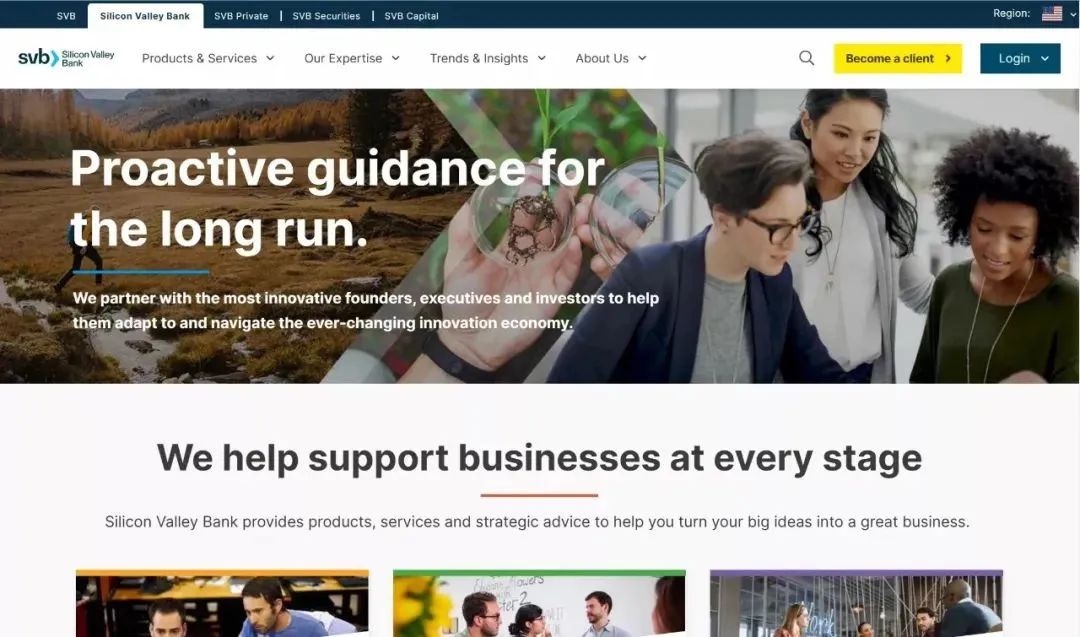The image size is (1080, 637).
Task: Expand Products & Services menu
Action: (208, 59)
